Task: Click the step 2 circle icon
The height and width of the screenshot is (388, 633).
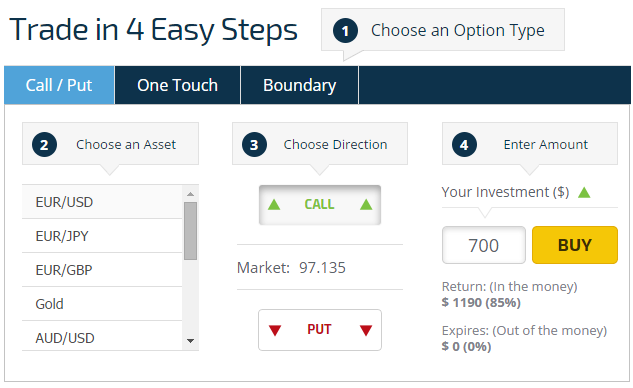Action: click(44, 145)
